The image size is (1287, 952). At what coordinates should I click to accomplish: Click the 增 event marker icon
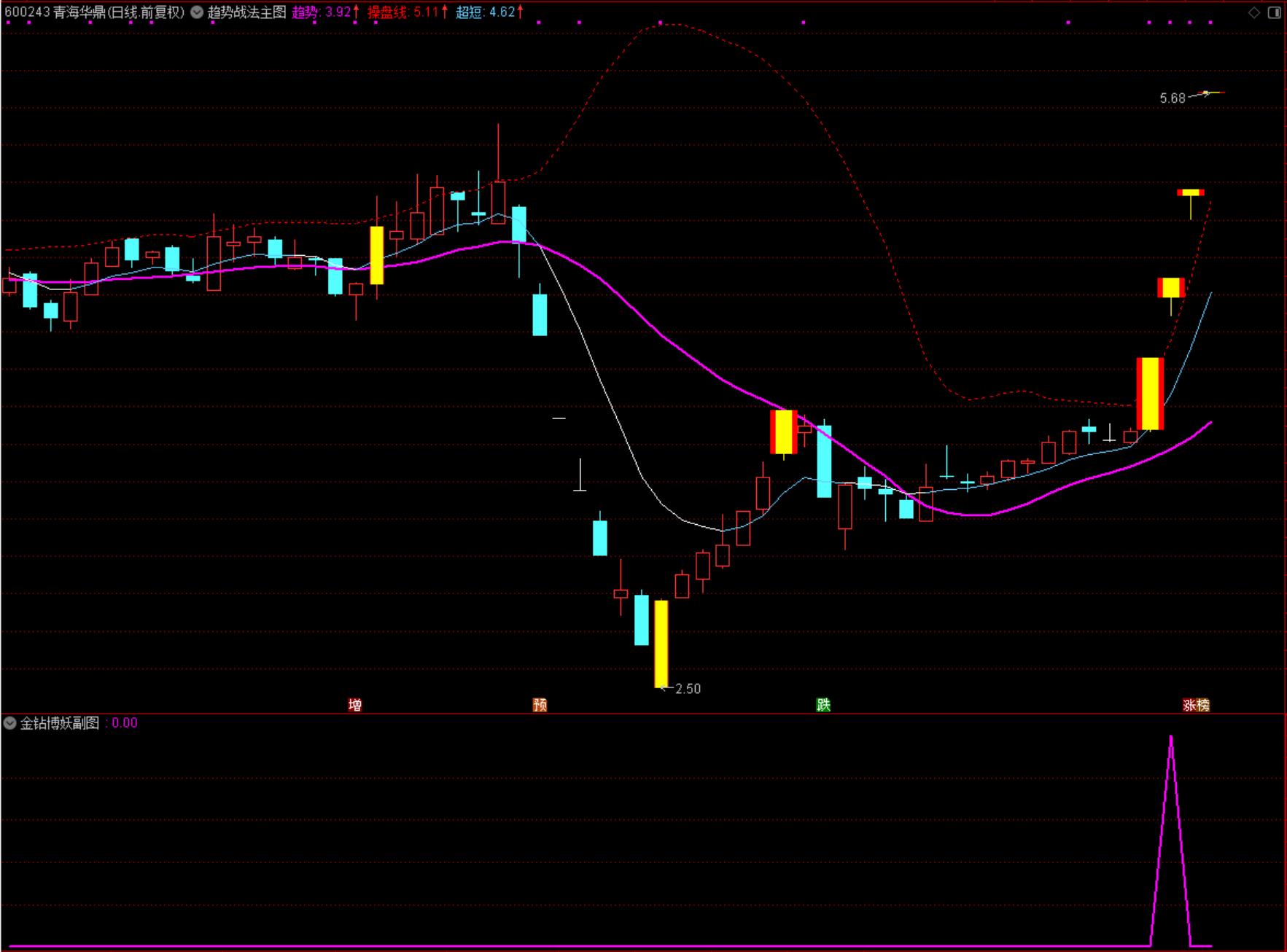tap(355, 705)
